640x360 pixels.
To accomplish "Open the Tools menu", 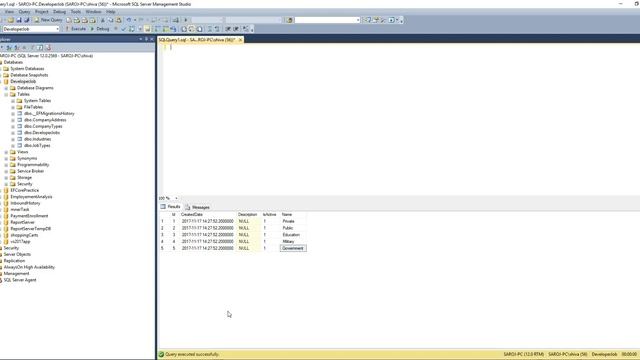I will 76,12.
